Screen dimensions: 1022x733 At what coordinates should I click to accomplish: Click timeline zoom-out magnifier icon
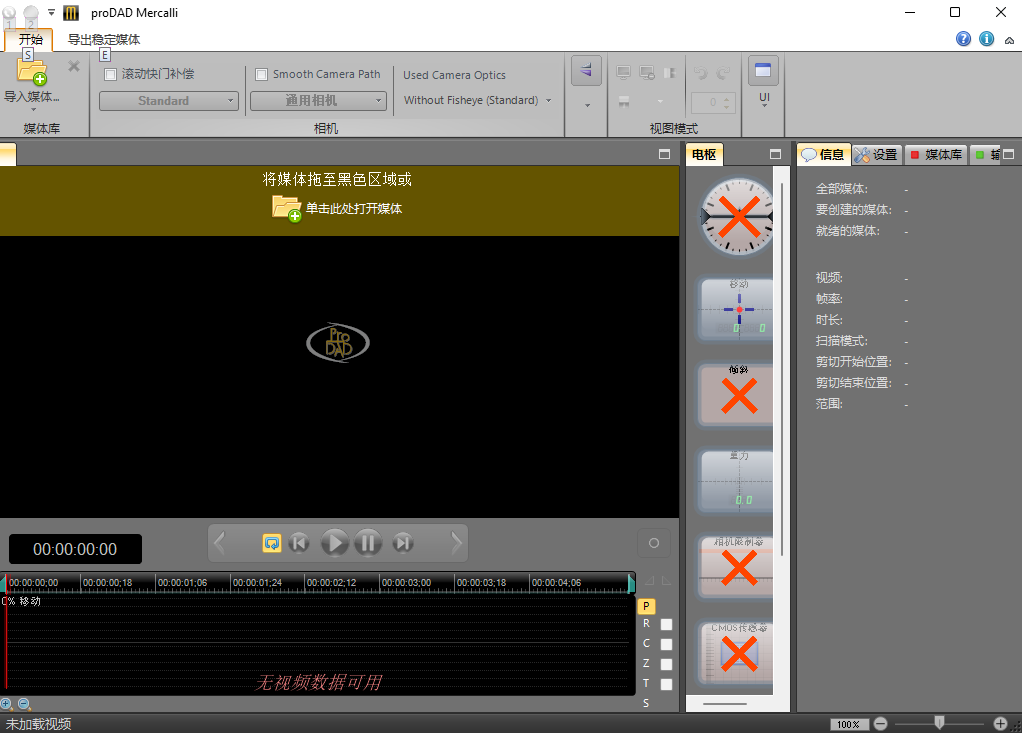click(x=24, y=704)
